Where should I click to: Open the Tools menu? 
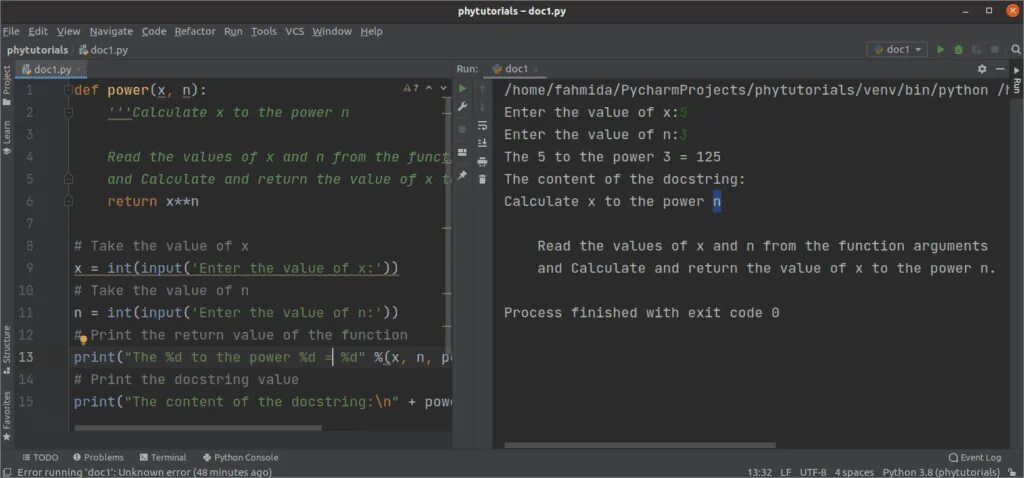pos(264,31)
